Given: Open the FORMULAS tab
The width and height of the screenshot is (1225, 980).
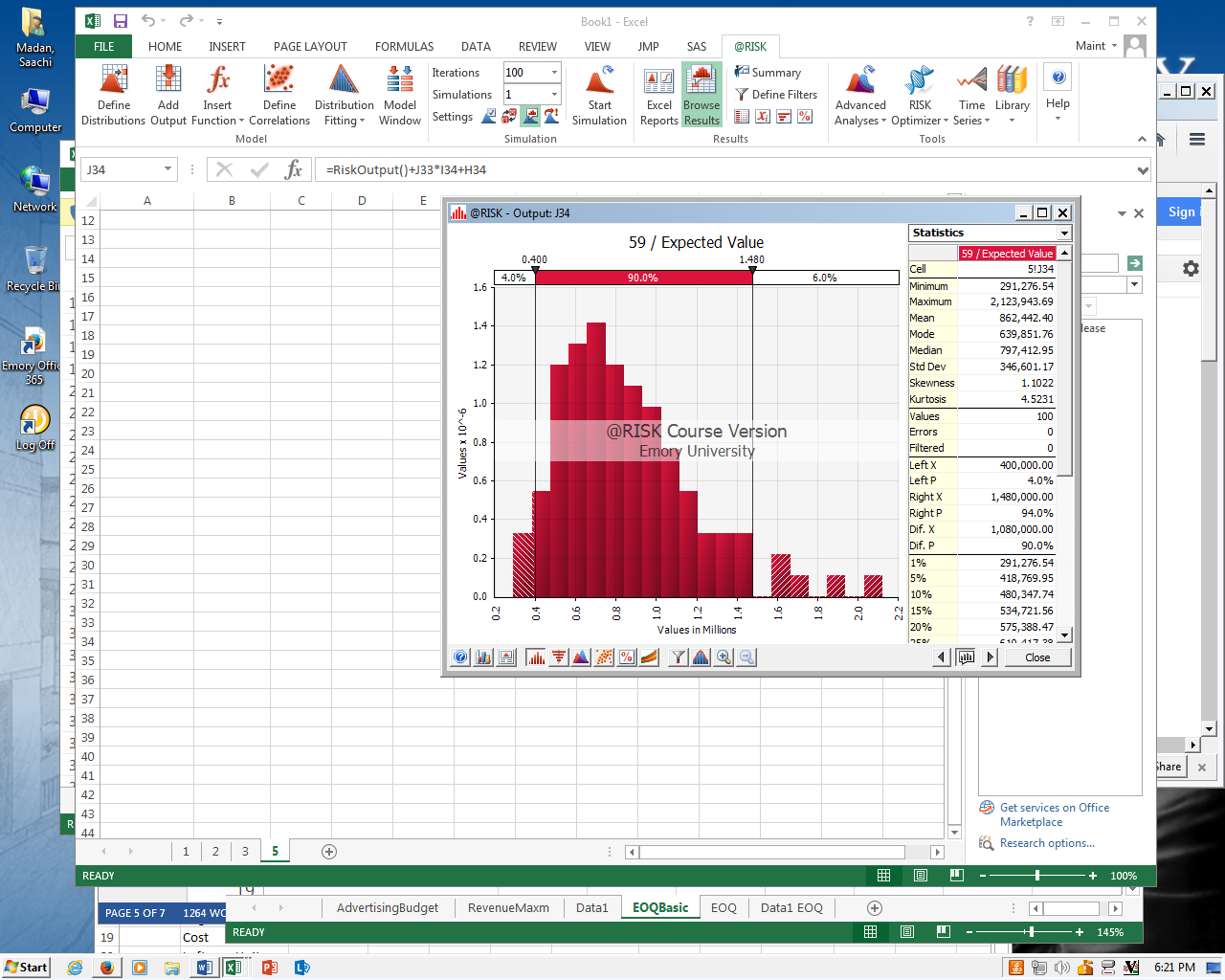Looking at the screenshot, I should coord(404,46).
